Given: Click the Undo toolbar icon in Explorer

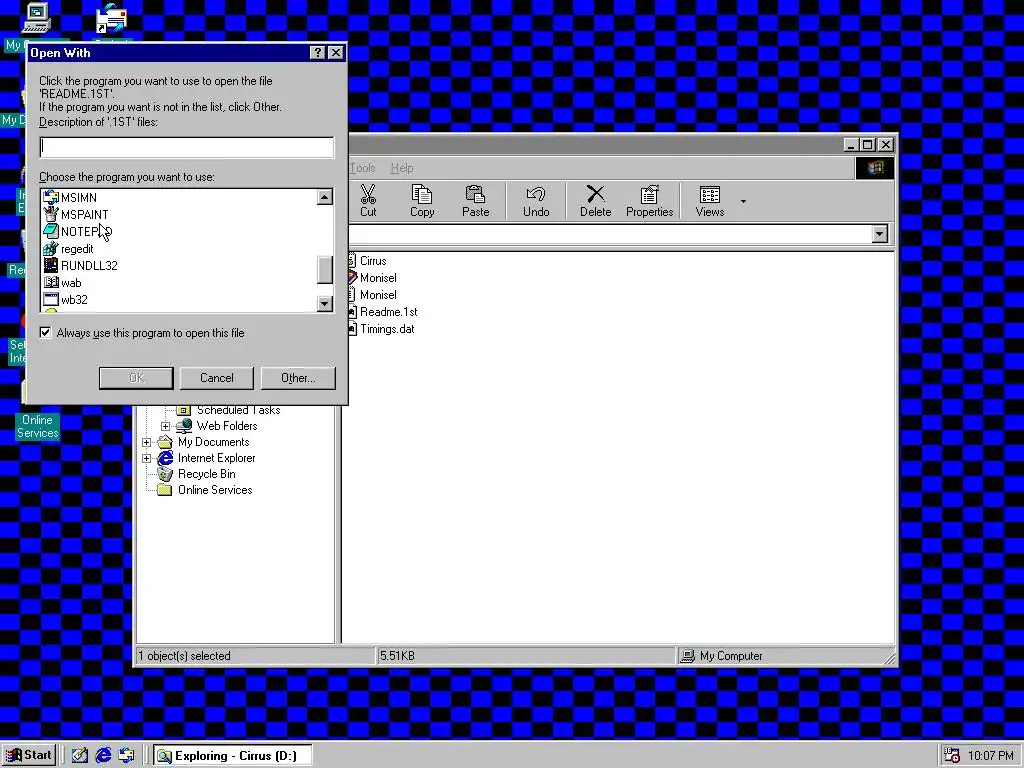Looking at the screenshot, I should (x=536, y=200).
